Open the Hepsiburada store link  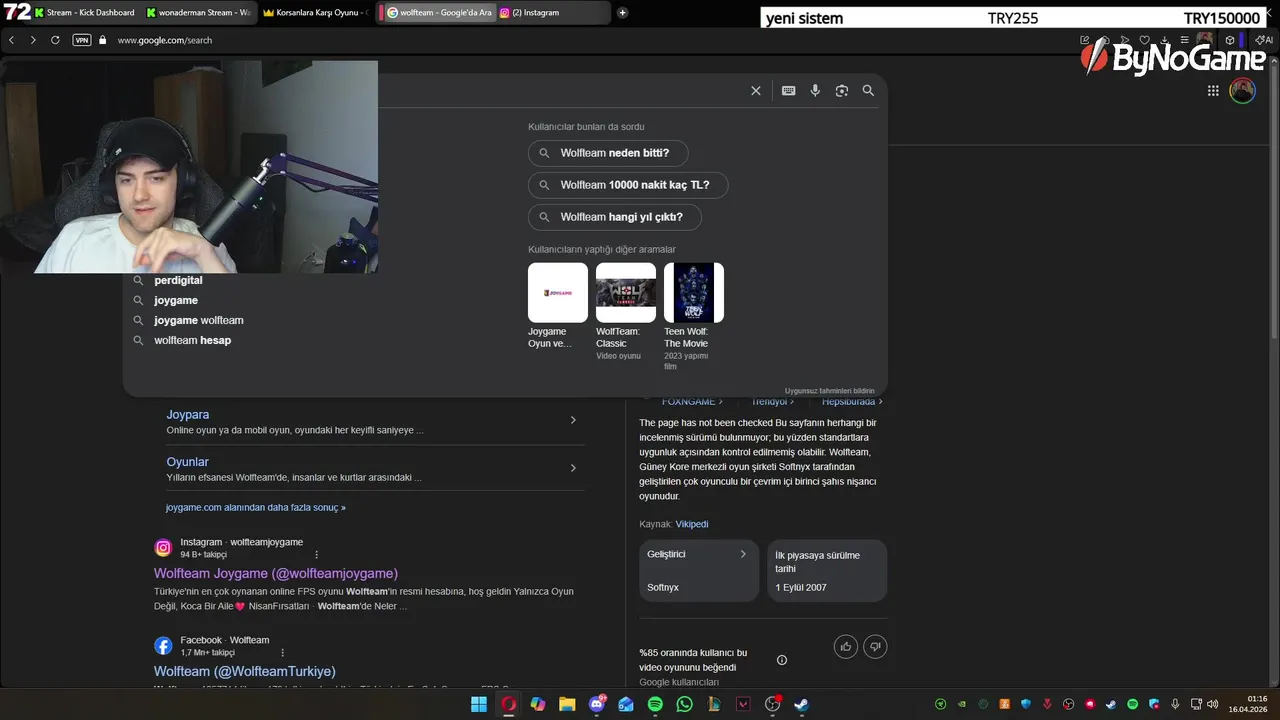853,402
